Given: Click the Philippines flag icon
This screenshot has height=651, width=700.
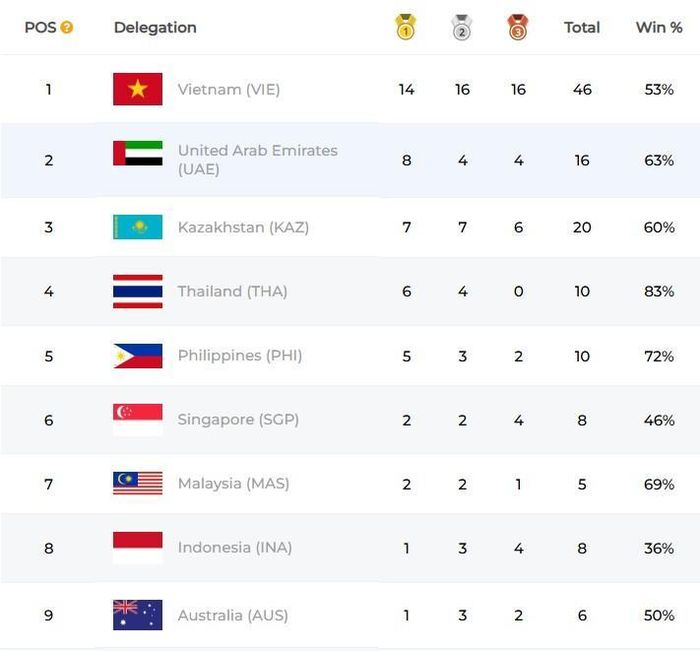Looking at the screenshot, I should point(138,356).
